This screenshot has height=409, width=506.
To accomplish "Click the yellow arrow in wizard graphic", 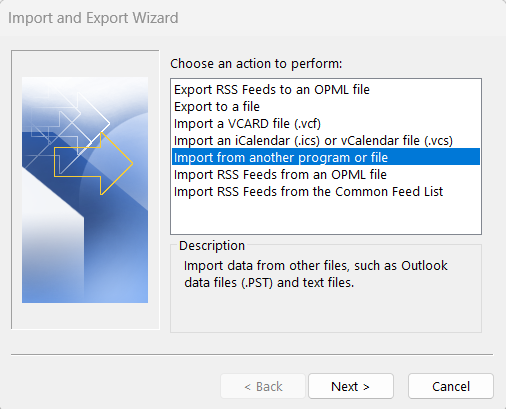I will click(94, 163).
